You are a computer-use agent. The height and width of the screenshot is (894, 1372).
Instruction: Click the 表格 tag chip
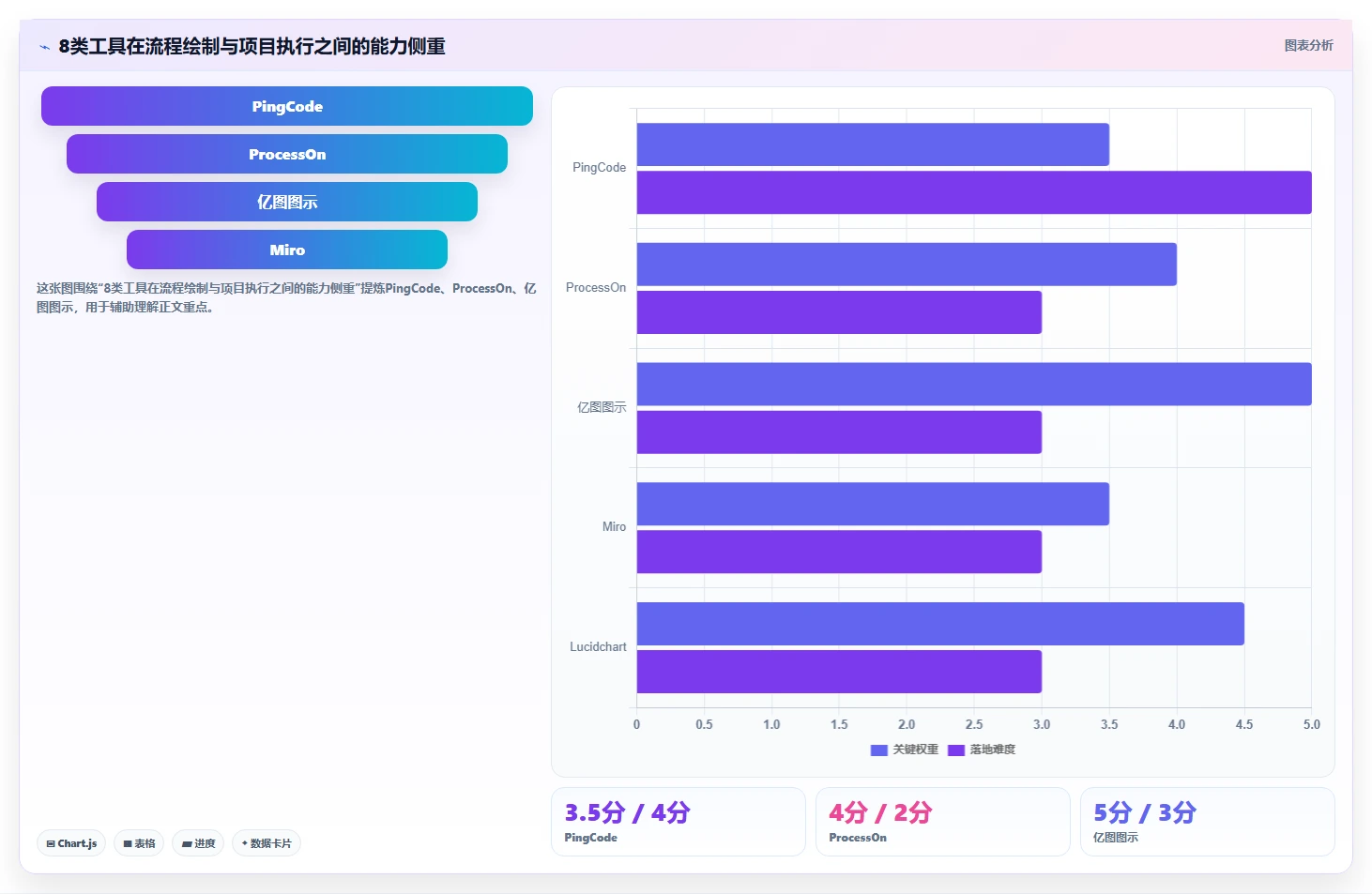tap(139, 843)
